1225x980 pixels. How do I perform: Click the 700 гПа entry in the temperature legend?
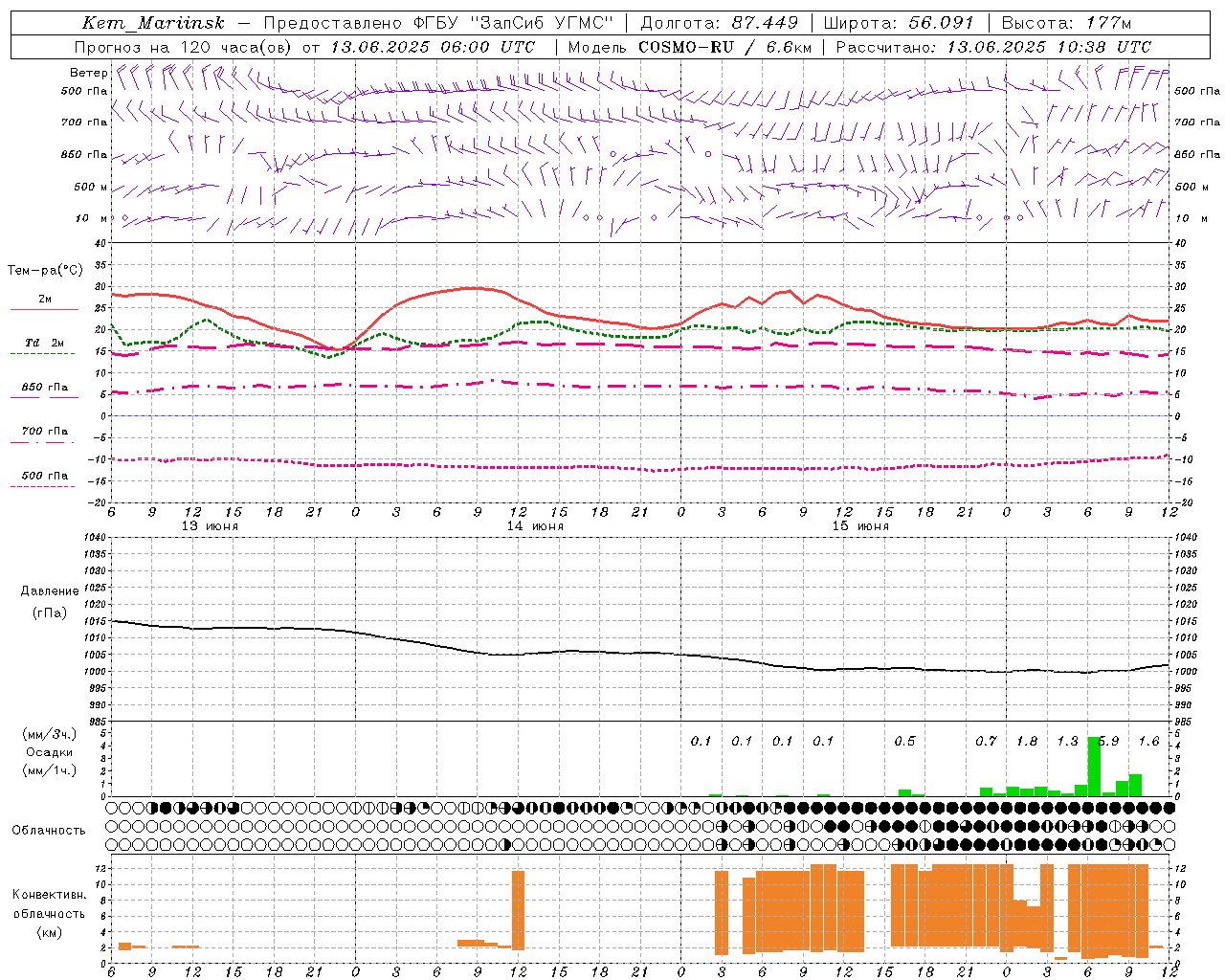point(44,432)
